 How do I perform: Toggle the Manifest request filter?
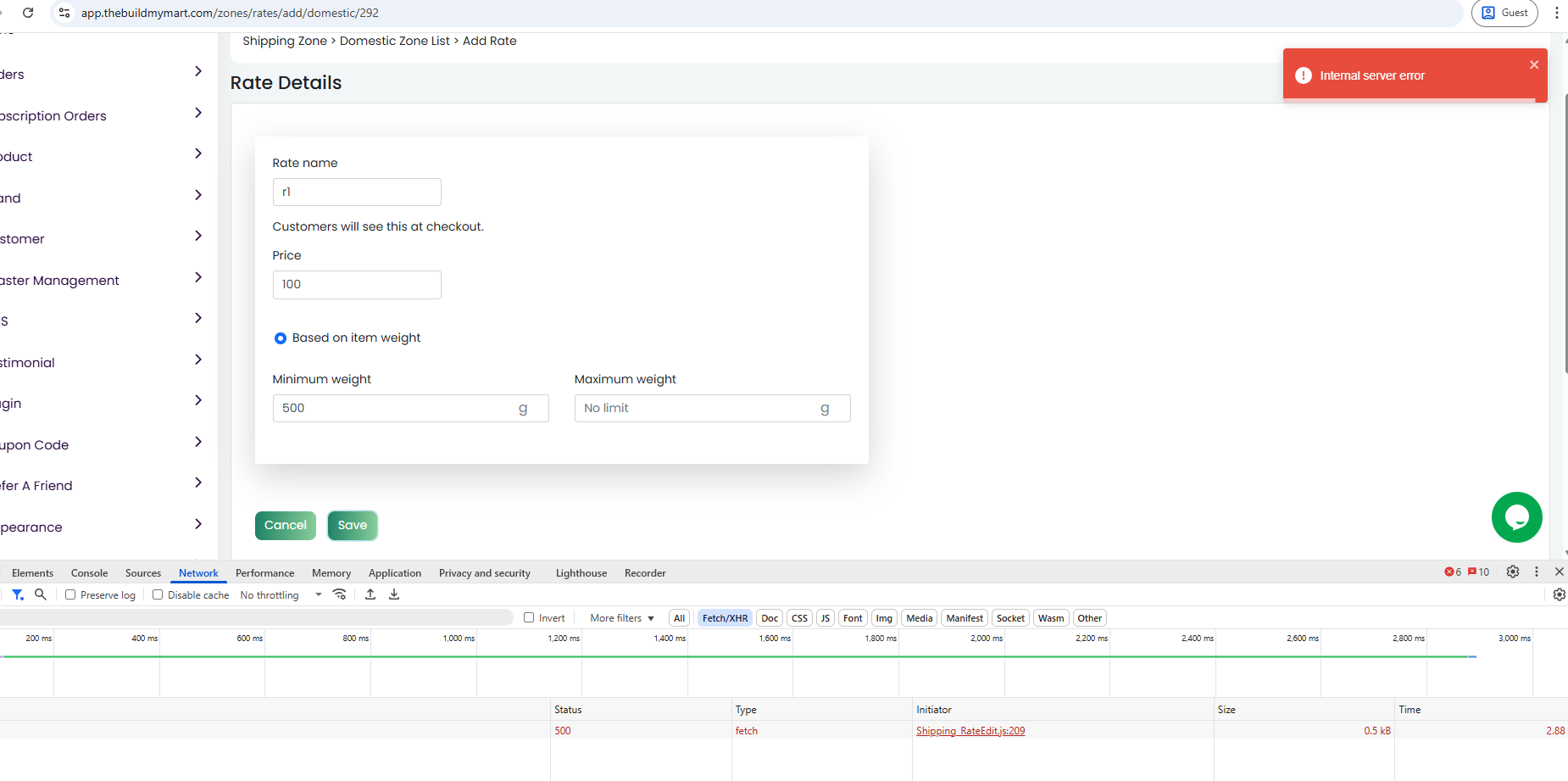point(965,618)
